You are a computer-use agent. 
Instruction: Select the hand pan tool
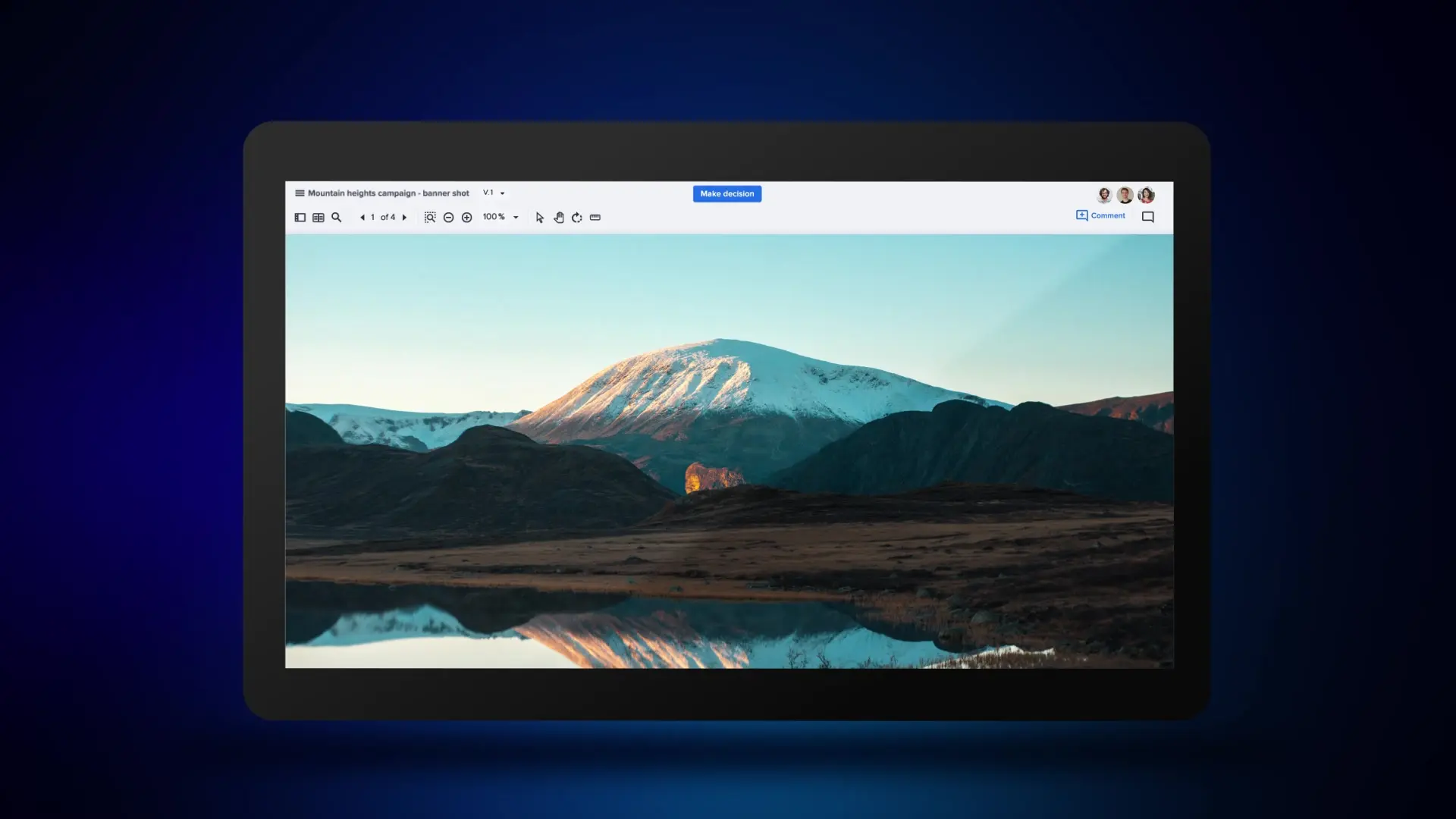pyautogui.click(x=559, y=218)
